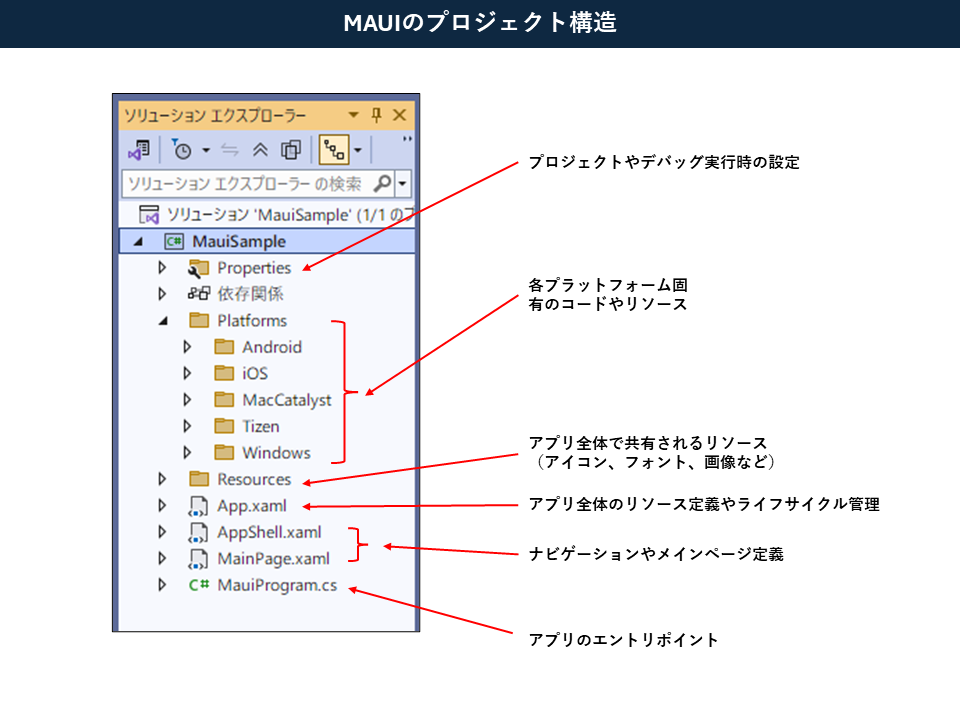Close the Solution Explorer panel

399,114
